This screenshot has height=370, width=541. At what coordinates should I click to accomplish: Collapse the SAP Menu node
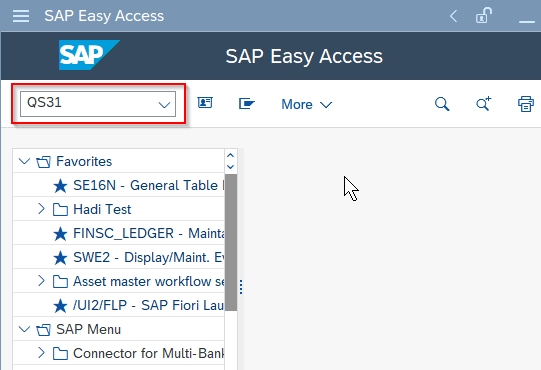pos(24,329)
